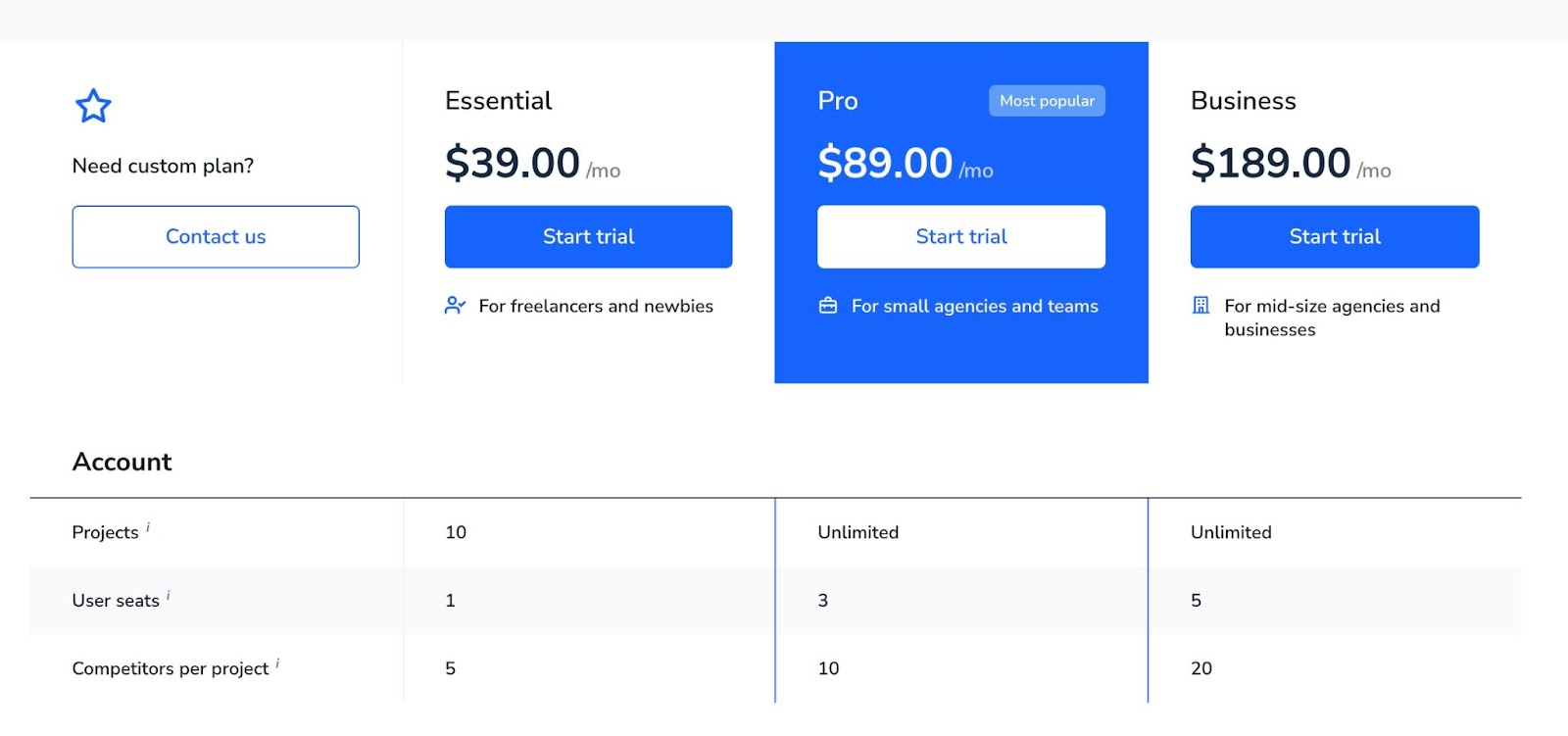
Task: Open Competitors per project info icon
Action: pyautogui.click(x=277, y=663)
